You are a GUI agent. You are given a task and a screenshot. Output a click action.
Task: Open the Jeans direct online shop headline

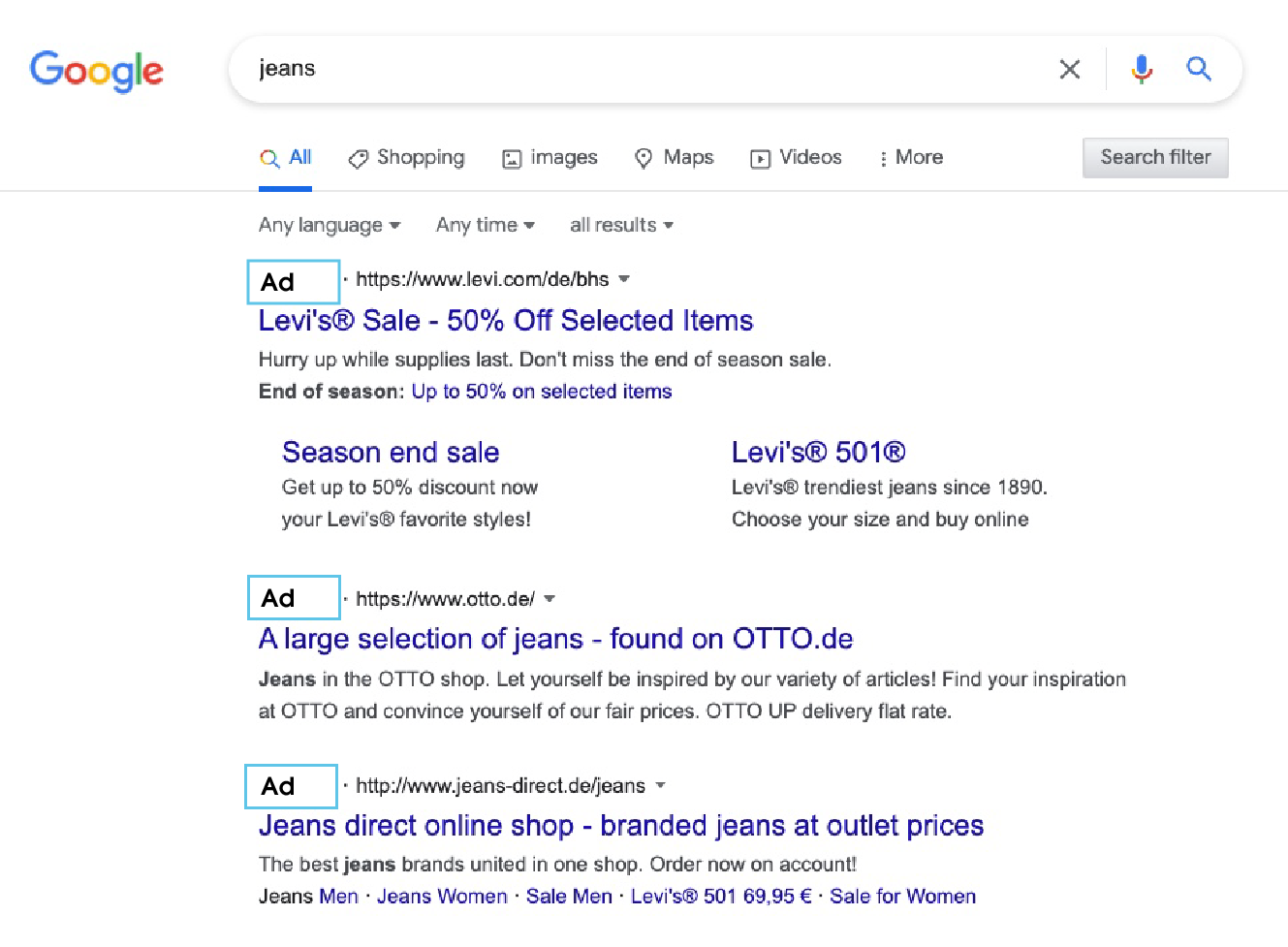(621, 826)
